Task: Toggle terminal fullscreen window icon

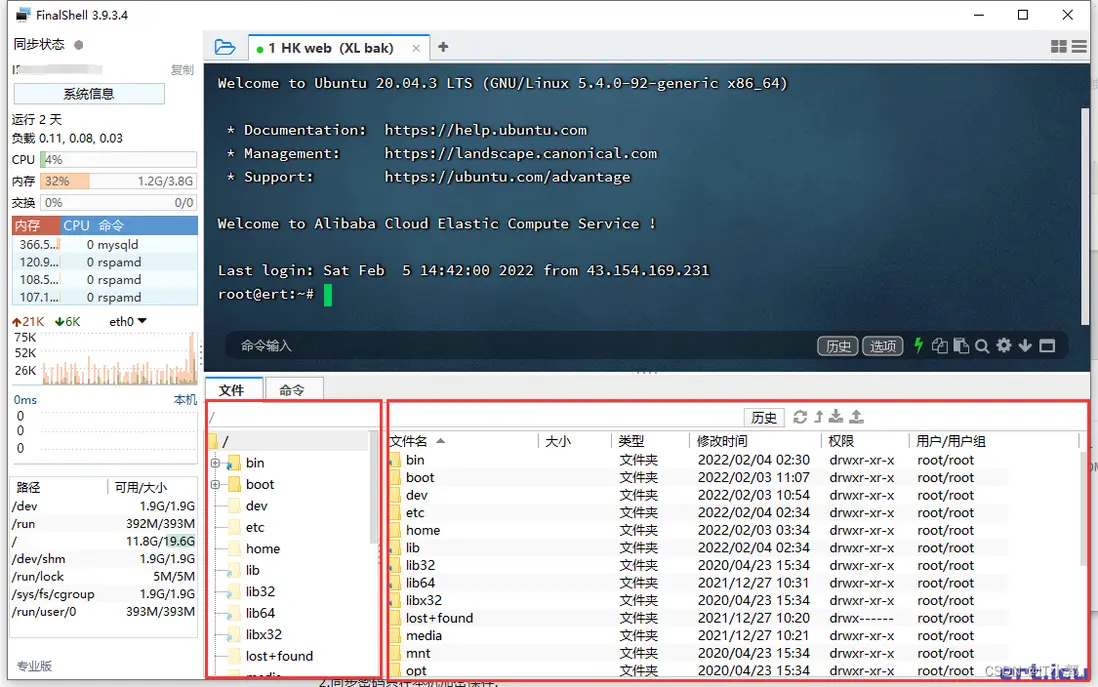Action: (1047, 345)
